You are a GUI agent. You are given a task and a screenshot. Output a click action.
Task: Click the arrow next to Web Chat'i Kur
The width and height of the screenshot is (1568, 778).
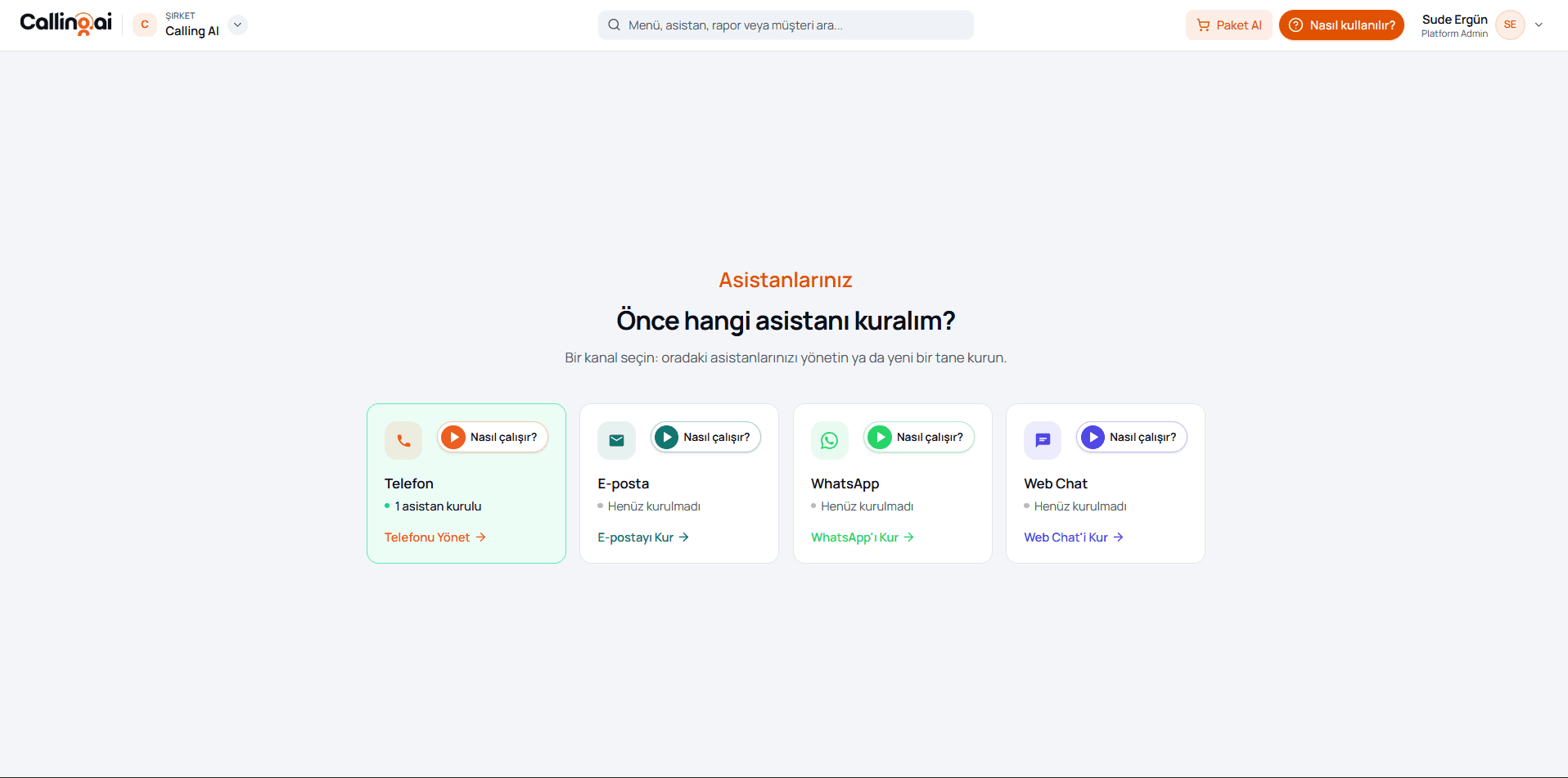1119,537
